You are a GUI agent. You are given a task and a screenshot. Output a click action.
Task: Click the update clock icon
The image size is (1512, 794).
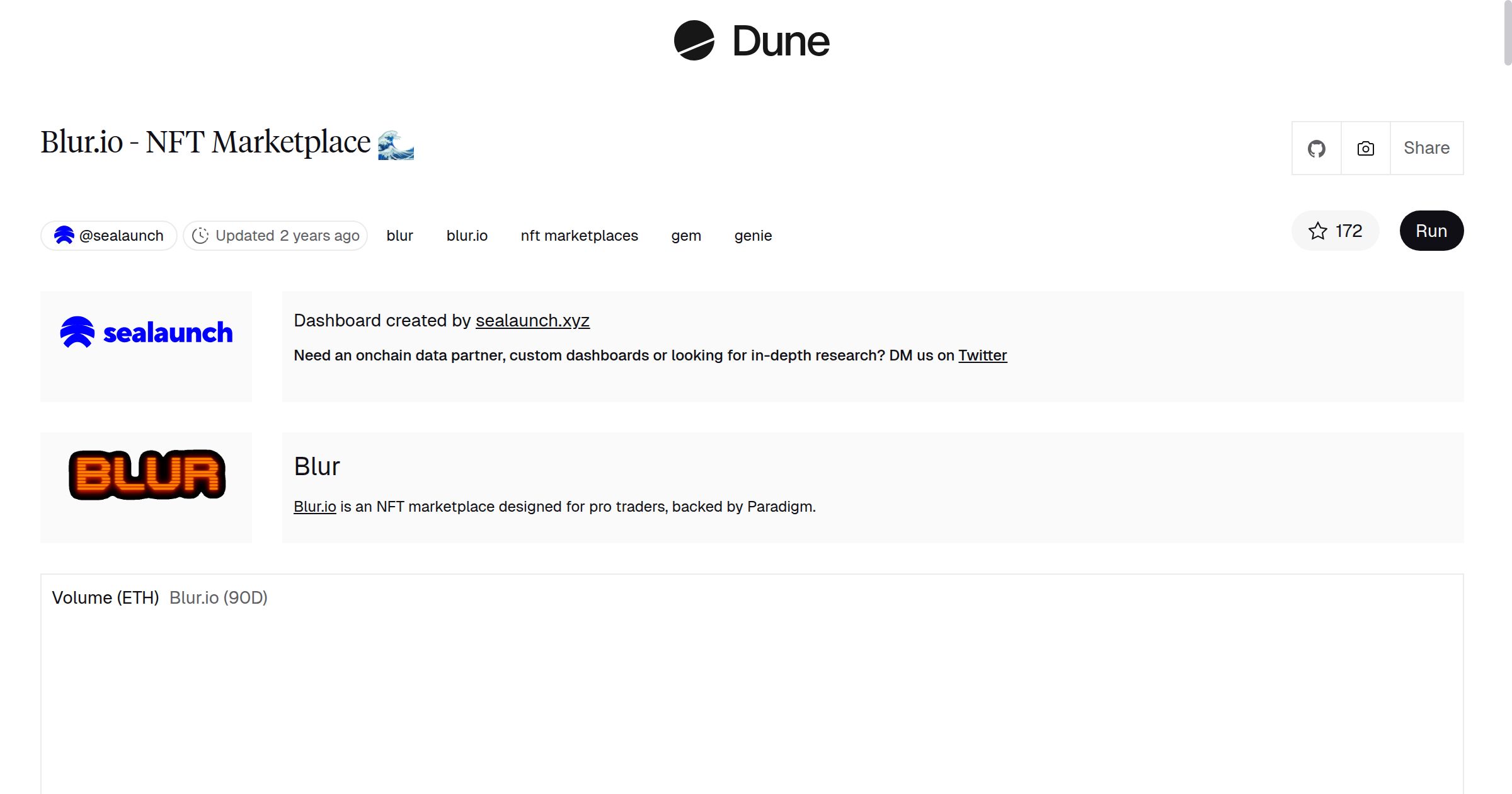click(200, 235)
